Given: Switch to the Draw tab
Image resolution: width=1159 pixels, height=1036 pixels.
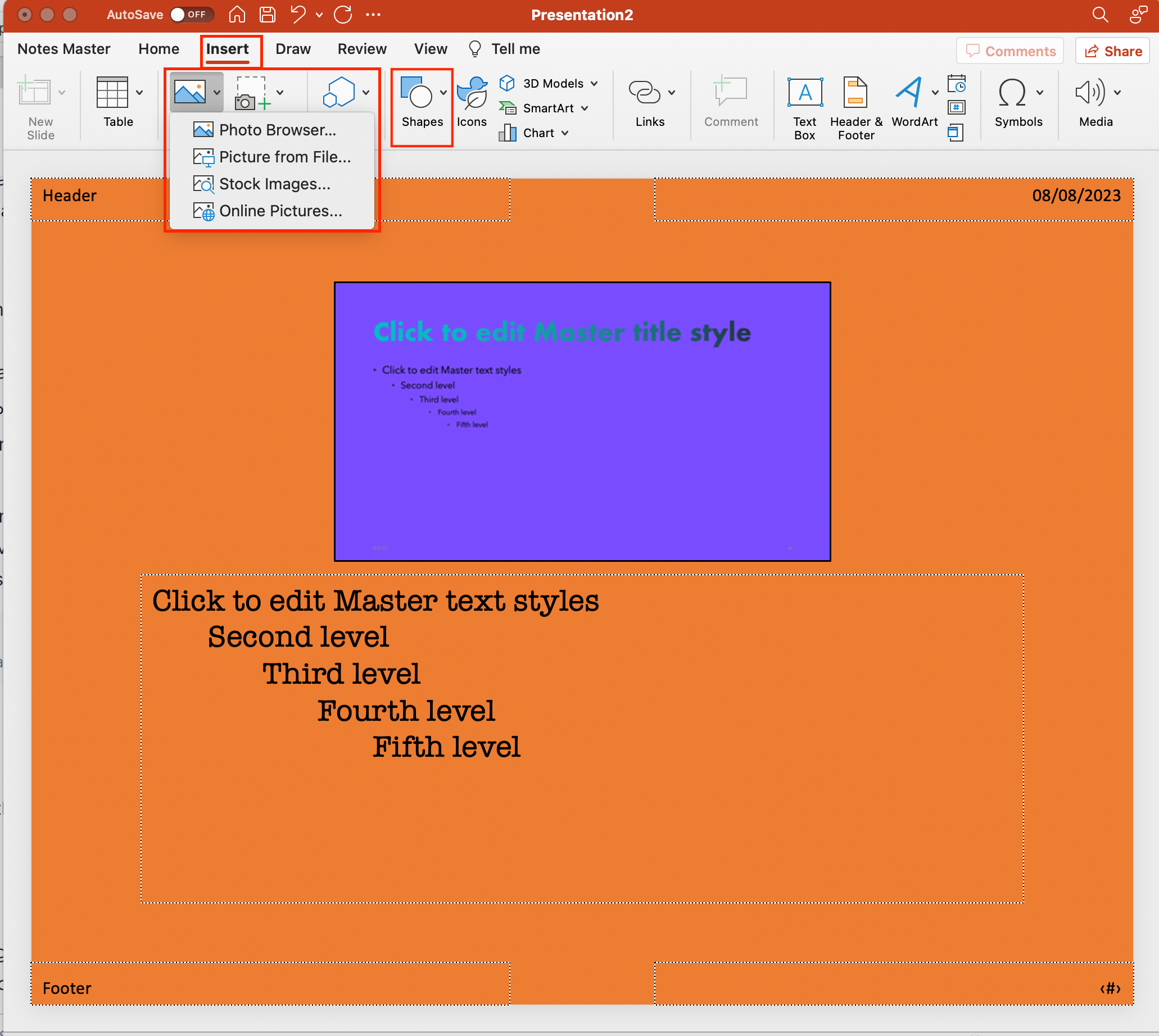Looking at the screenshot, I should click(x=292, y=49).
